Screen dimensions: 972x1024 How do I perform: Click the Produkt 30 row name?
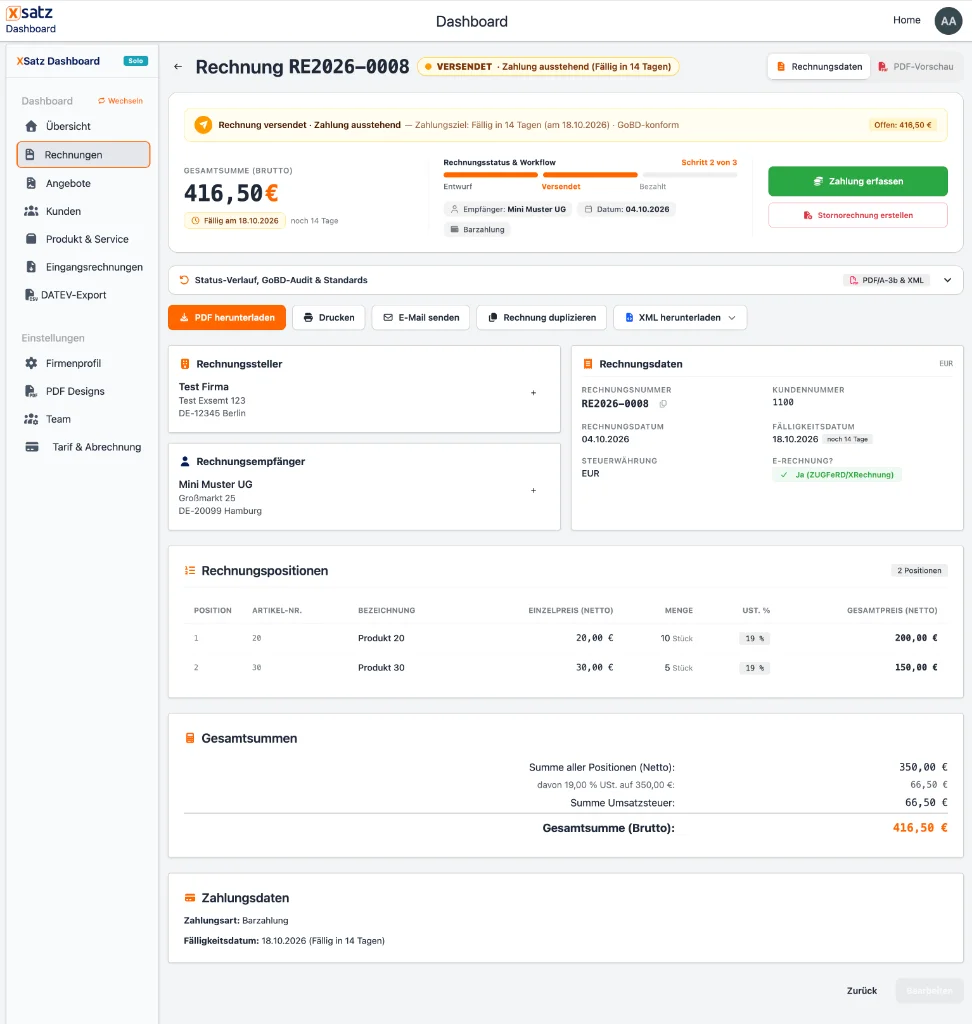pos(381,667)
